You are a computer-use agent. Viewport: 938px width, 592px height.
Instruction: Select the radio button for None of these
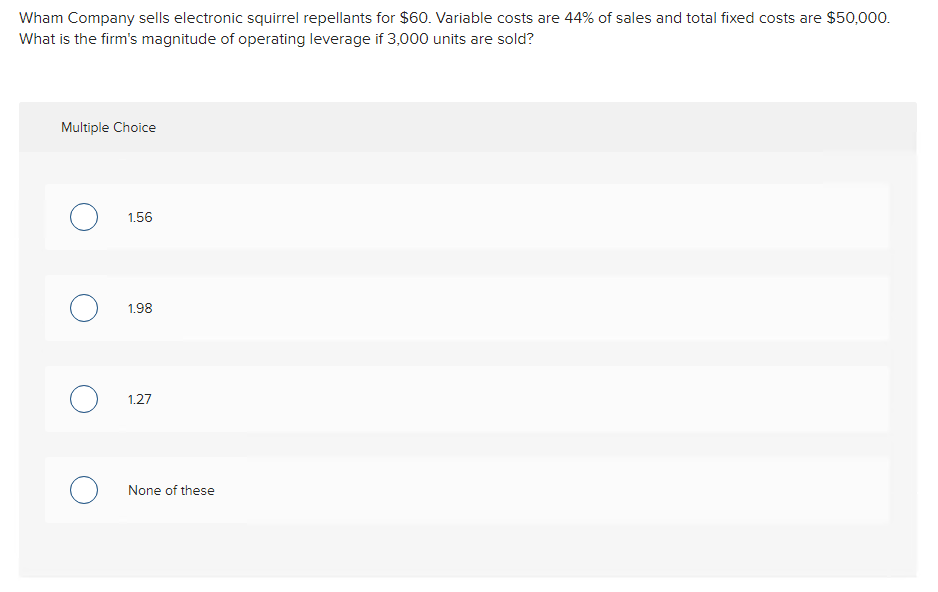point(84,490)
